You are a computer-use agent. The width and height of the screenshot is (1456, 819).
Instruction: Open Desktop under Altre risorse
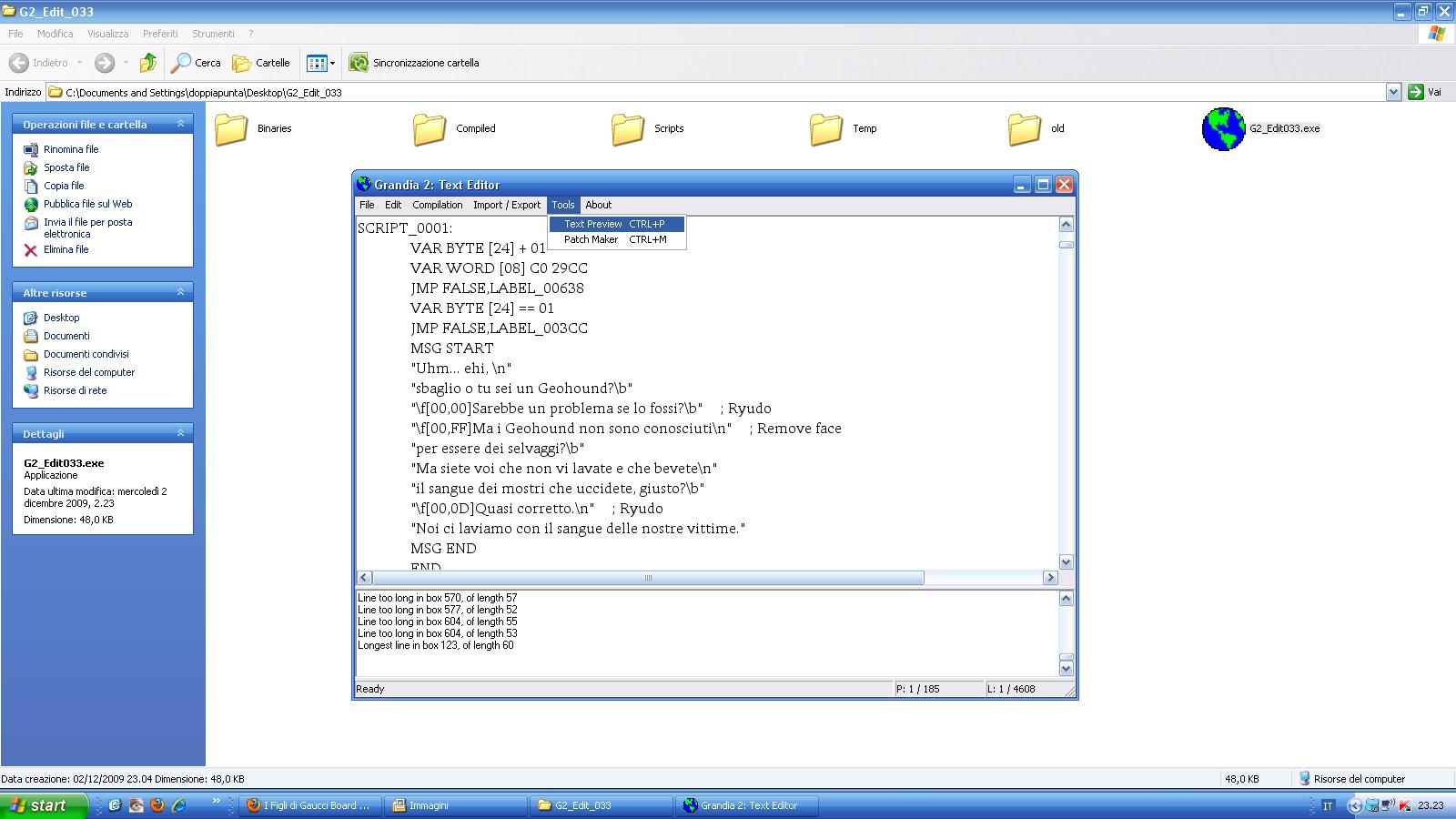(x=61, y=318)
